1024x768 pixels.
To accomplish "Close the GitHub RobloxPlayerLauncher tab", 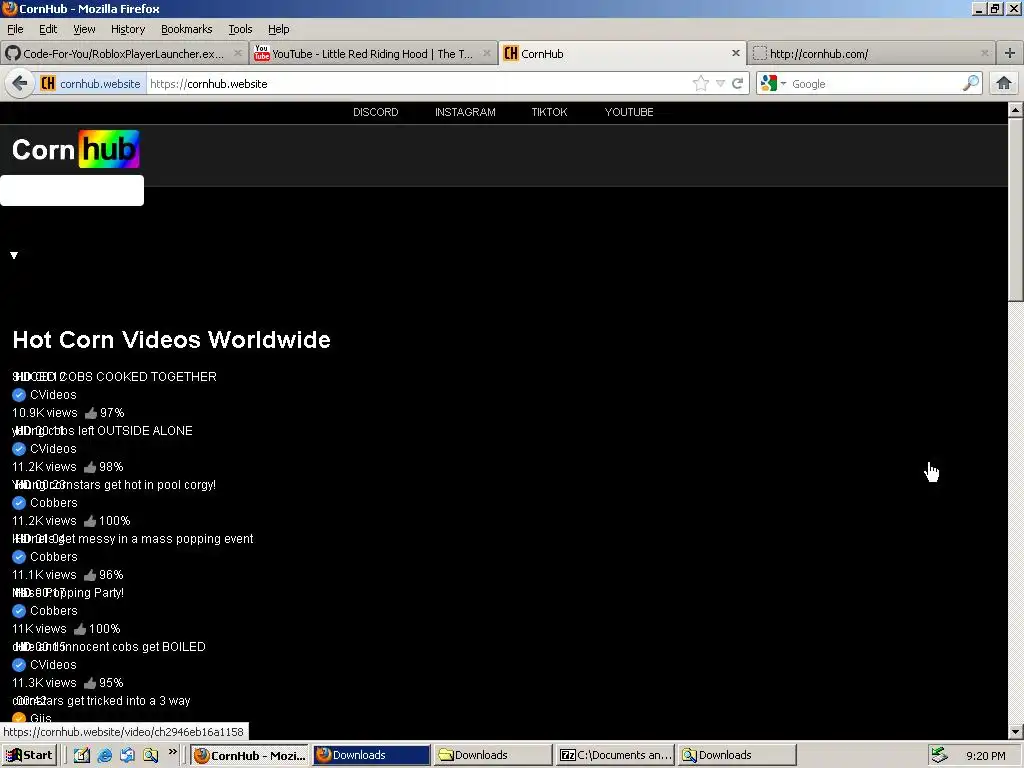I will [238, 53].
